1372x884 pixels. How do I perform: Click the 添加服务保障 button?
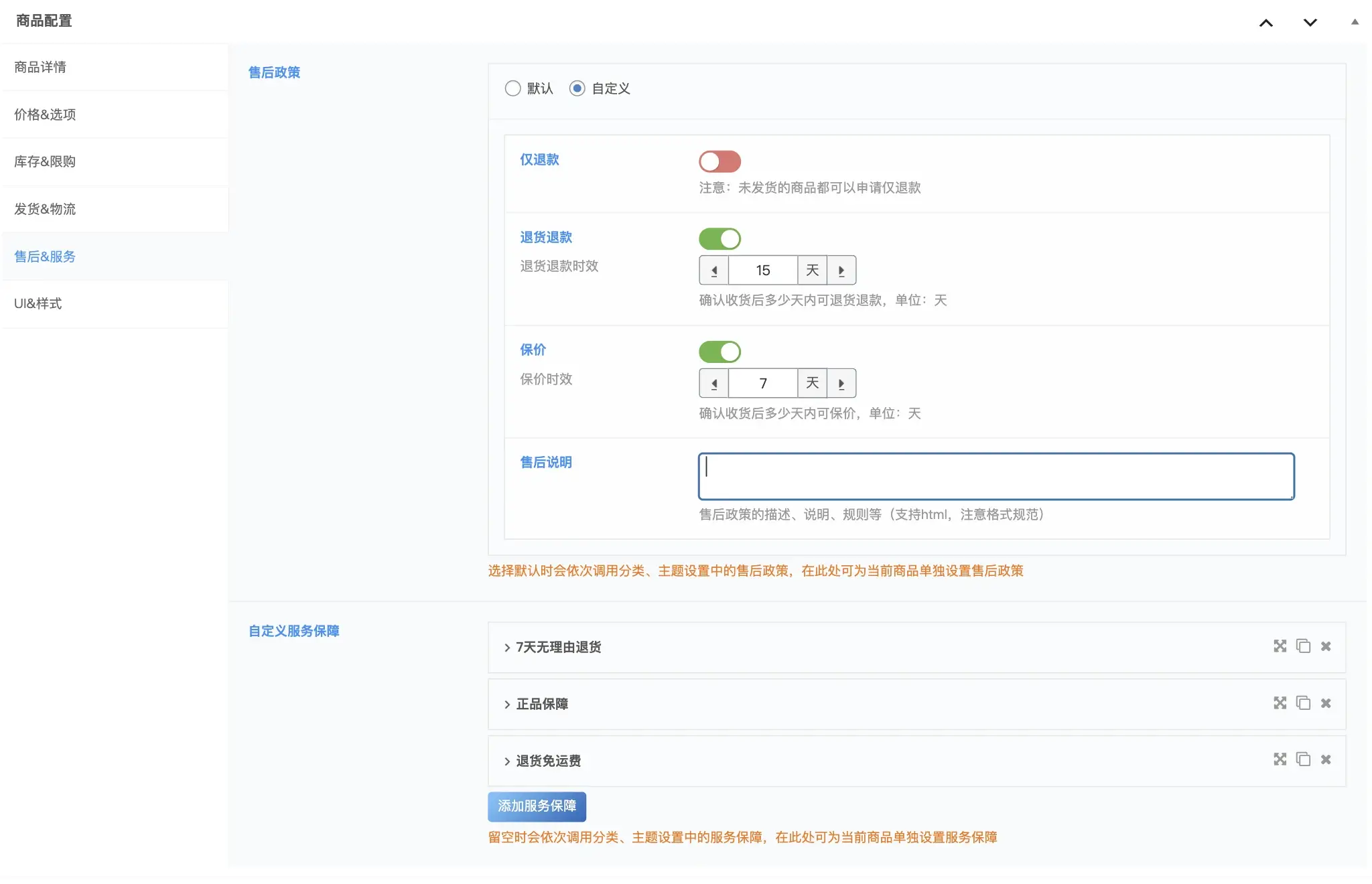[537, 806]
